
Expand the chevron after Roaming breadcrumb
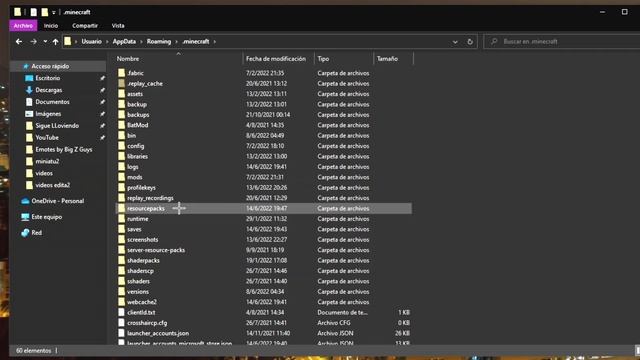177,42
